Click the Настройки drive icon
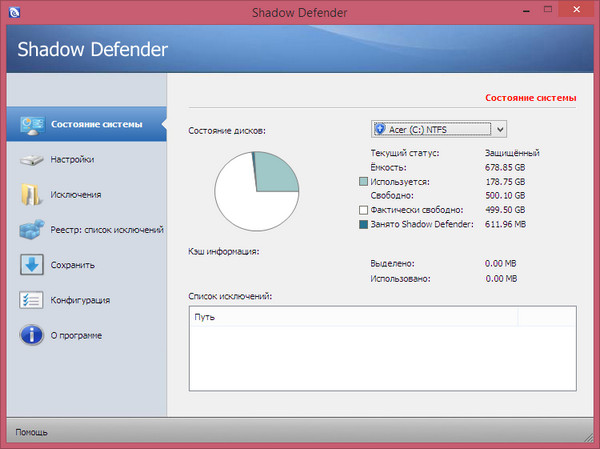Viewport: 600px width, 449px height. (x=31, y=160)
